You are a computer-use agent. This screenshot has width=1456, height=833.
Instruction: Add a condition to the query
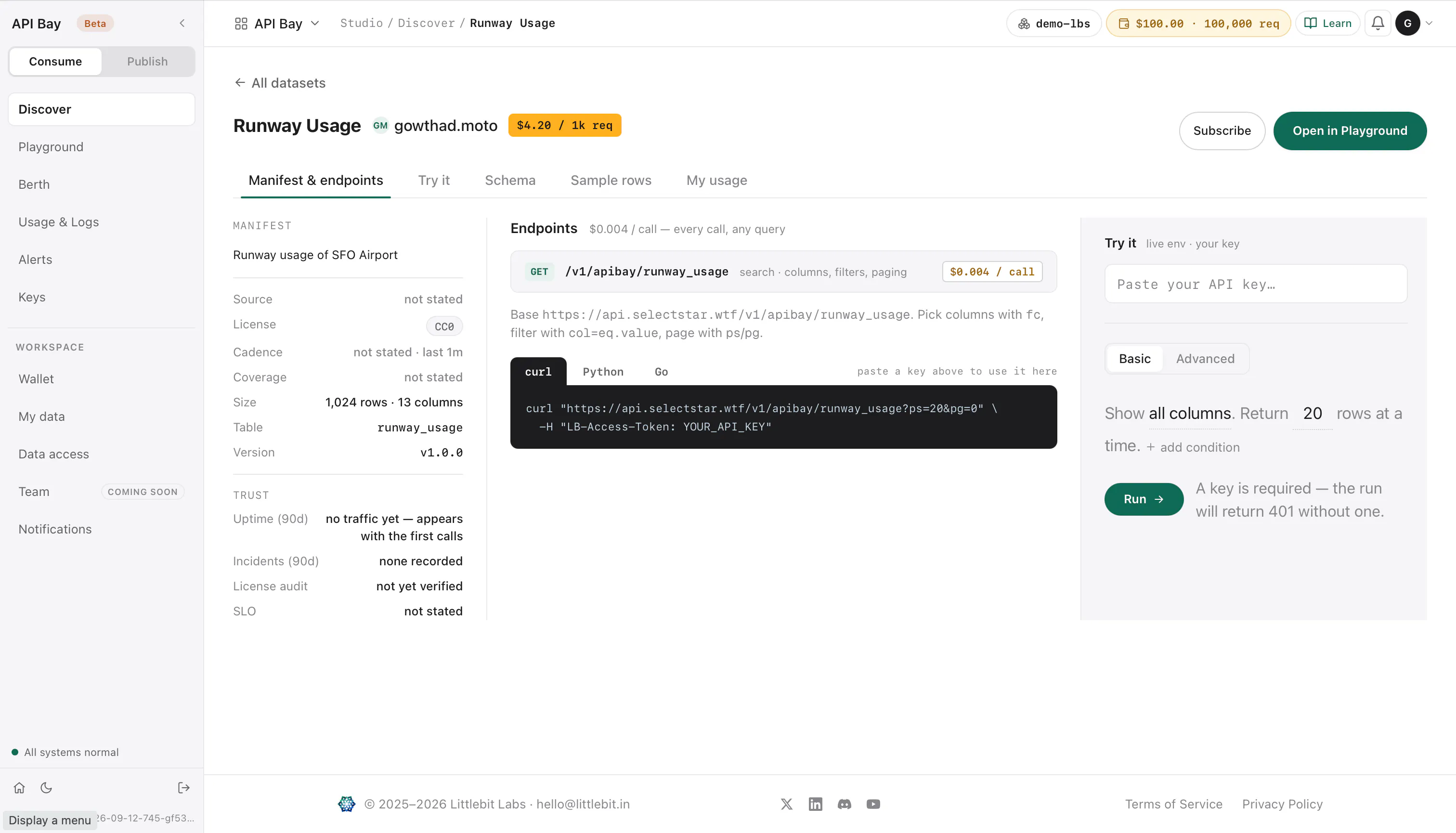pos(1194,447)
